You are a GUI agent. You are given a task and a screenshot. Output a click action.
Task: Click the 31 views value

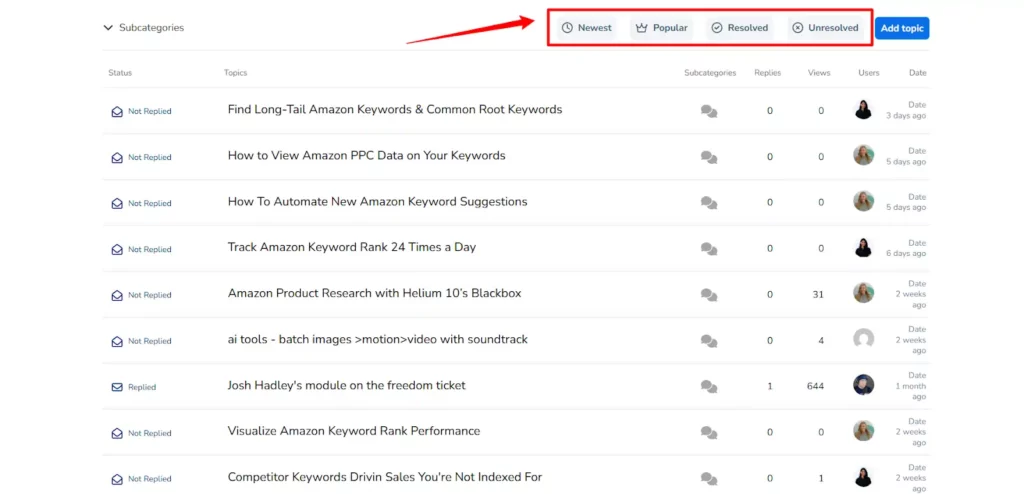pos(818,295)
